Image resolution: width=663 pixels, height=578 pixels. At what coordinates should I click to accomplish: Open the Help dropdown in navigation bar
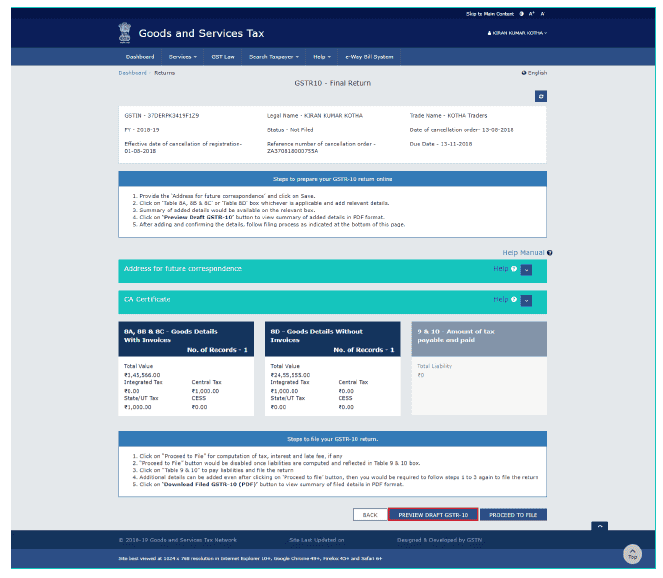[x=322, y=57]
